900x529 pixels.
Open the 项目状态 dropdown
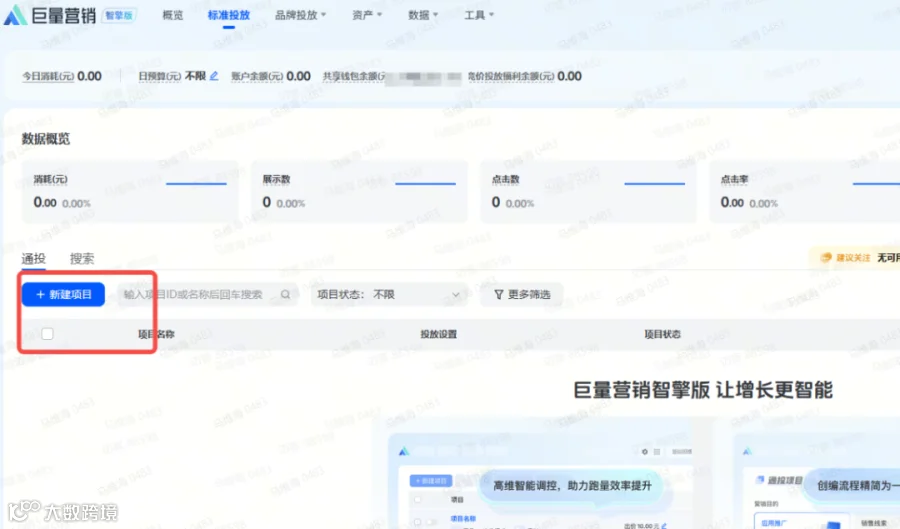[x=389, y=294]
